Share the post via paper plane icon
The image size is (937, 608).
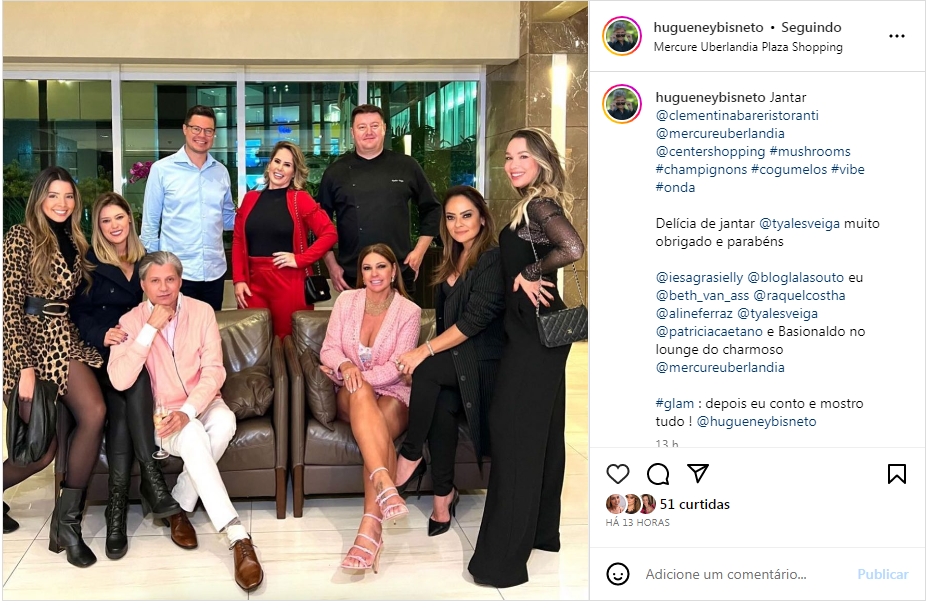(697, 473)
